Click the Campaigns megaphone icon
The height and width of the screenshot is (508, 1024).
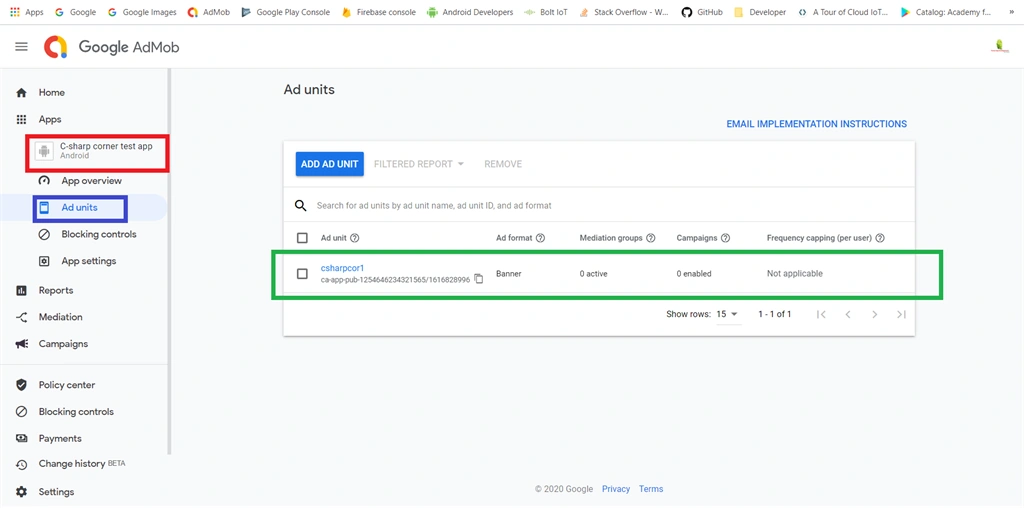pyautogui.click(x=22, y=344)
